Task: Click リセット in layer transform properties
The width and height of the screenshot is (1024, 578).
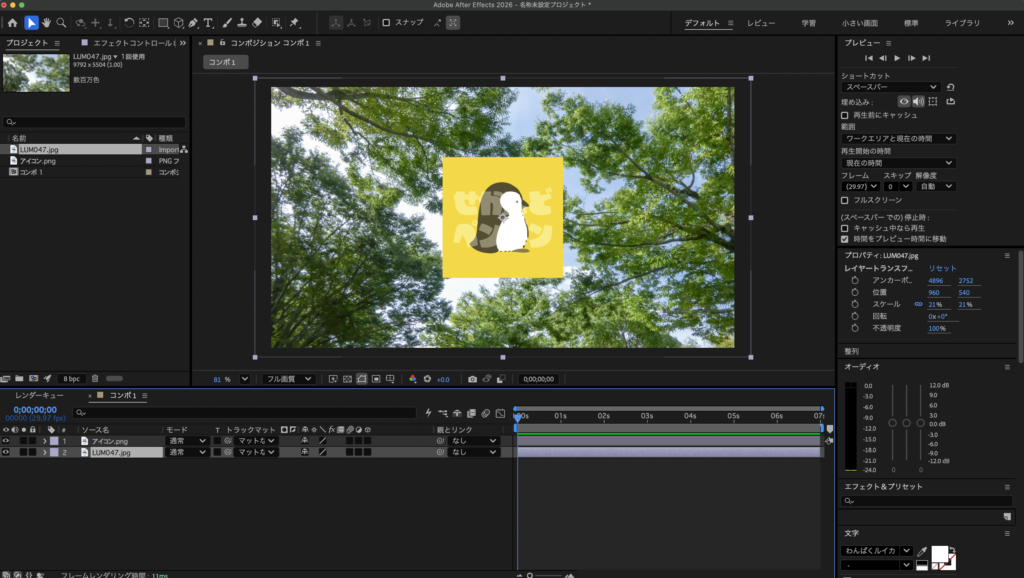Action: [x=942, y=268]
